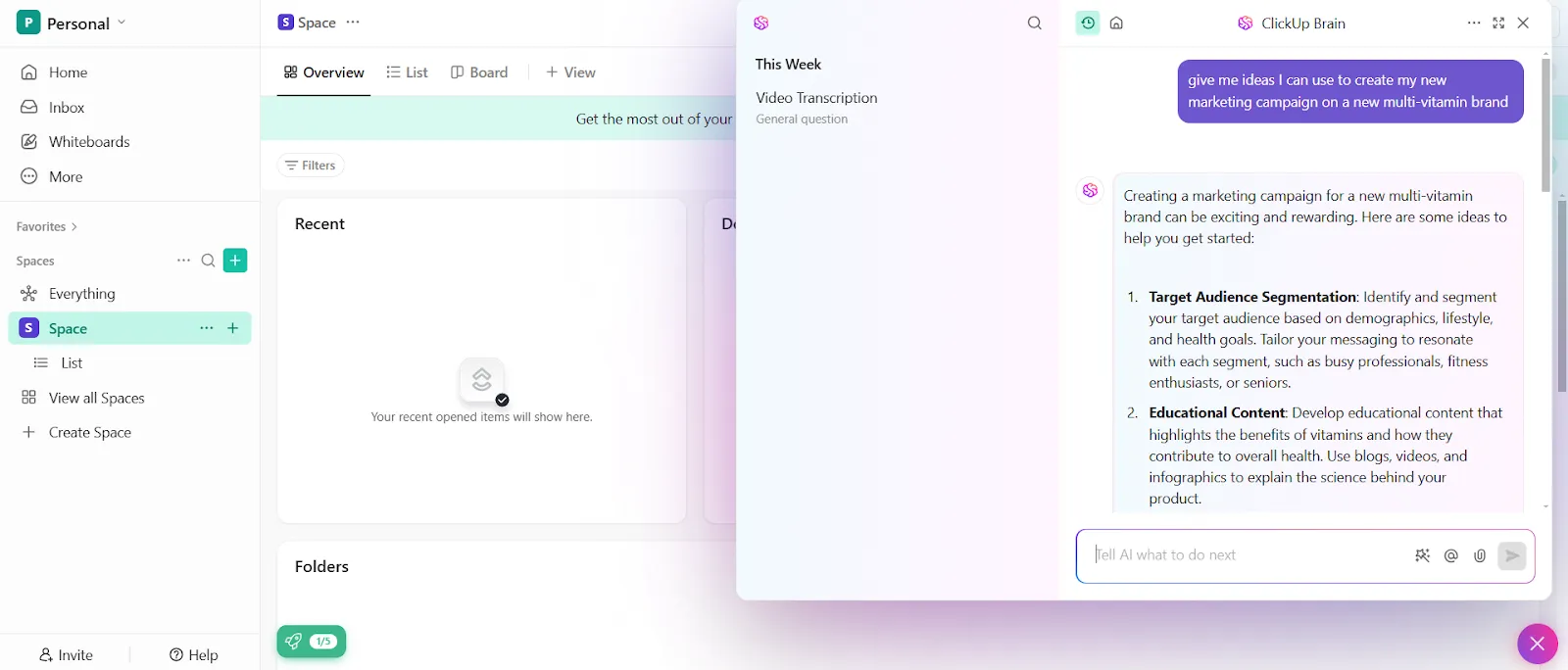Expand ClickUp Brain panel to fullscreen

(x=1498, y=23)
